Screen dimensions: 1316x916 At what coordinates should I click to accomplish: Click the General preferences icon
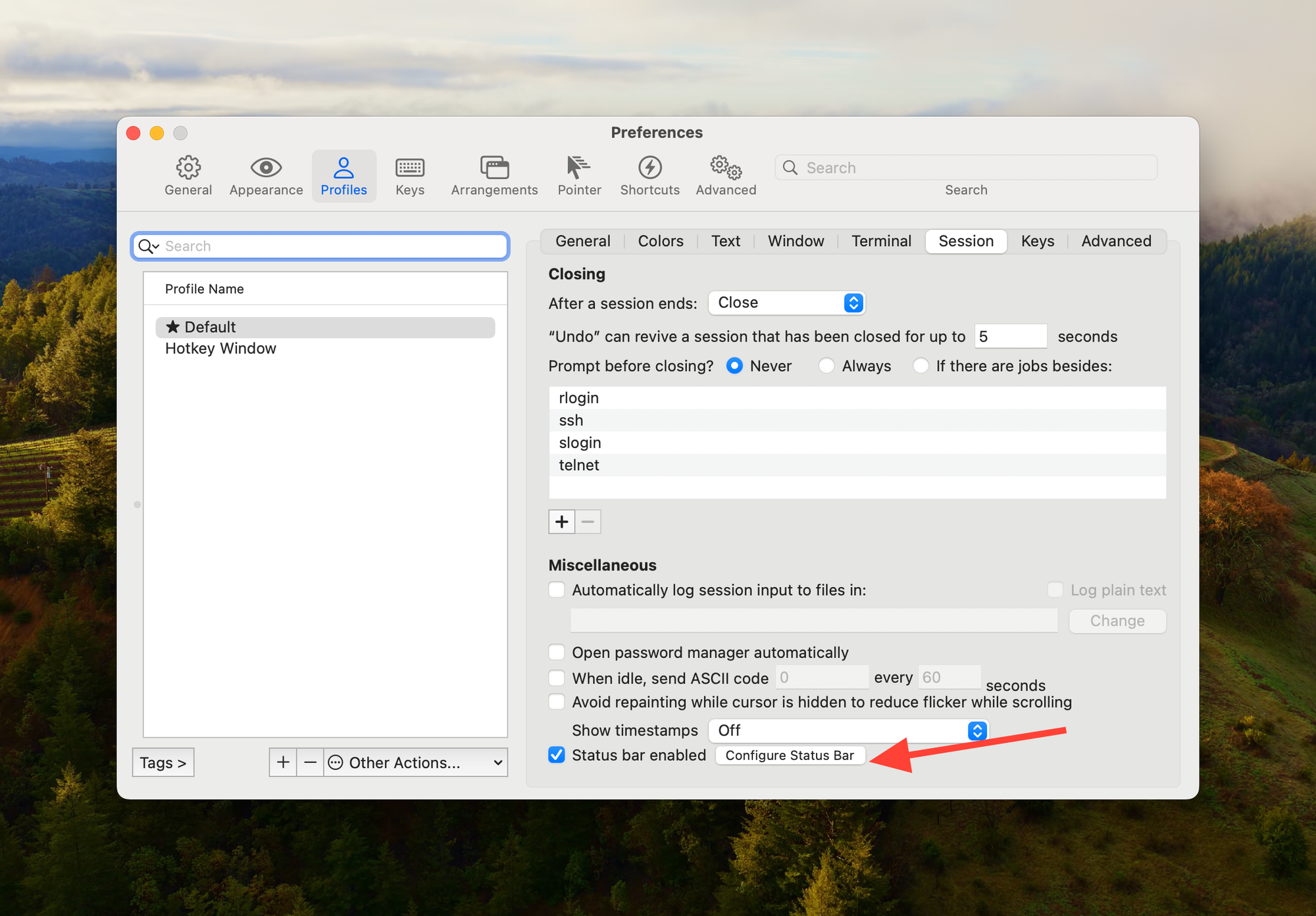pyautogui.click(x=189, y=175)
